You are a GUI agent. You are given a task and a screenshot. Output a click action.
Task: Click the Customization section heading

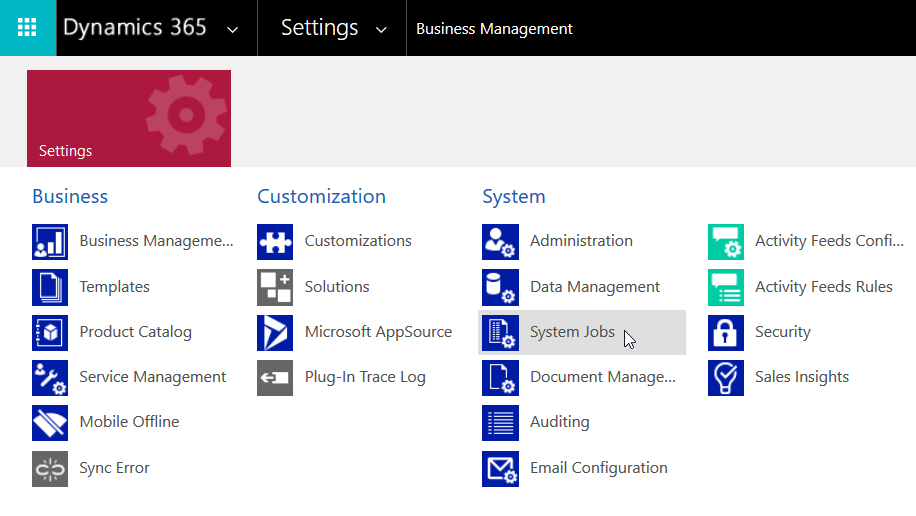(x=321, y=196)
